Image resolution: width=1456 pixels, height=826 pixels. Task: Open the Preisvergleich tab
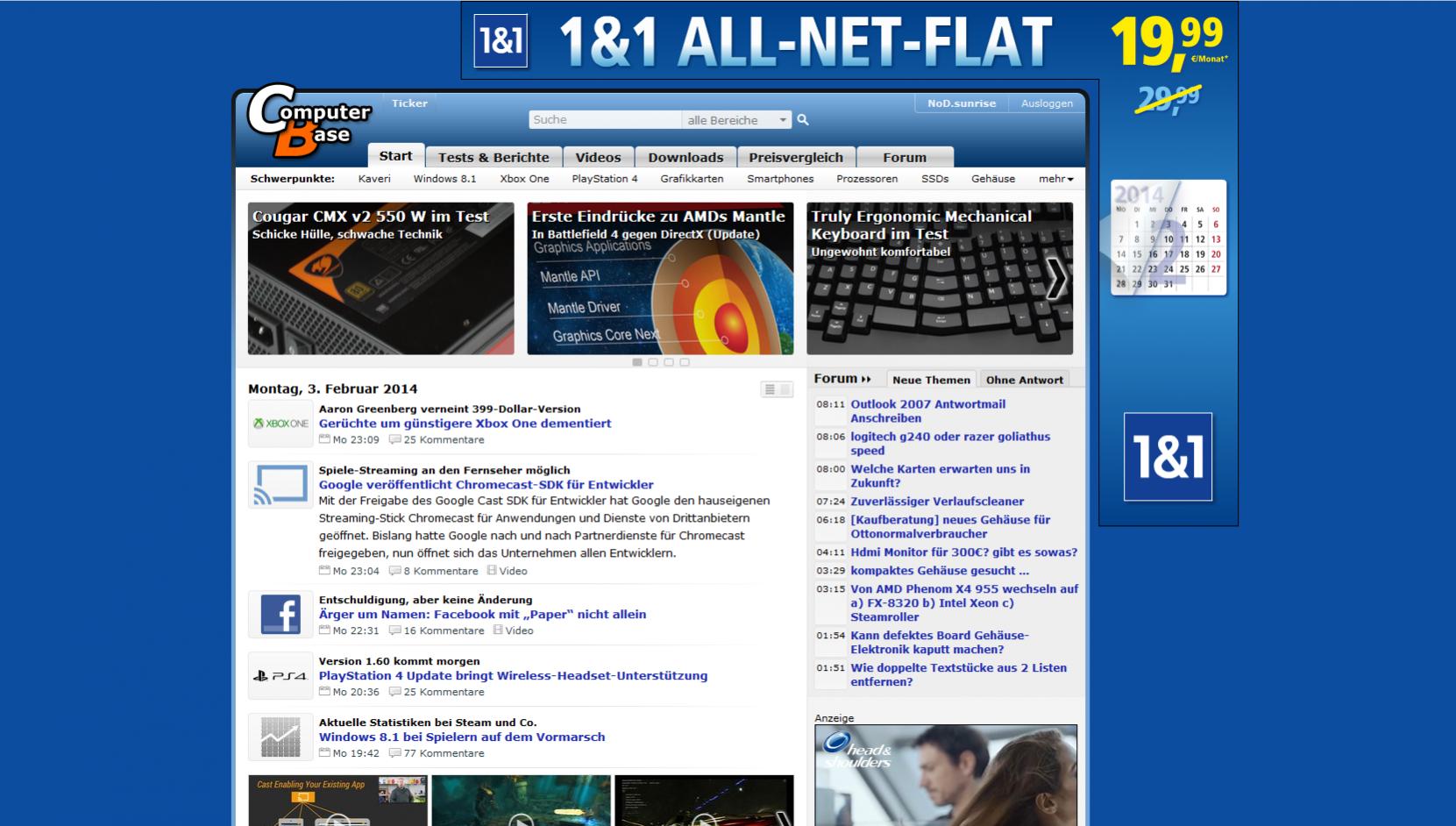pyautogui.click(x=796, y=157)
